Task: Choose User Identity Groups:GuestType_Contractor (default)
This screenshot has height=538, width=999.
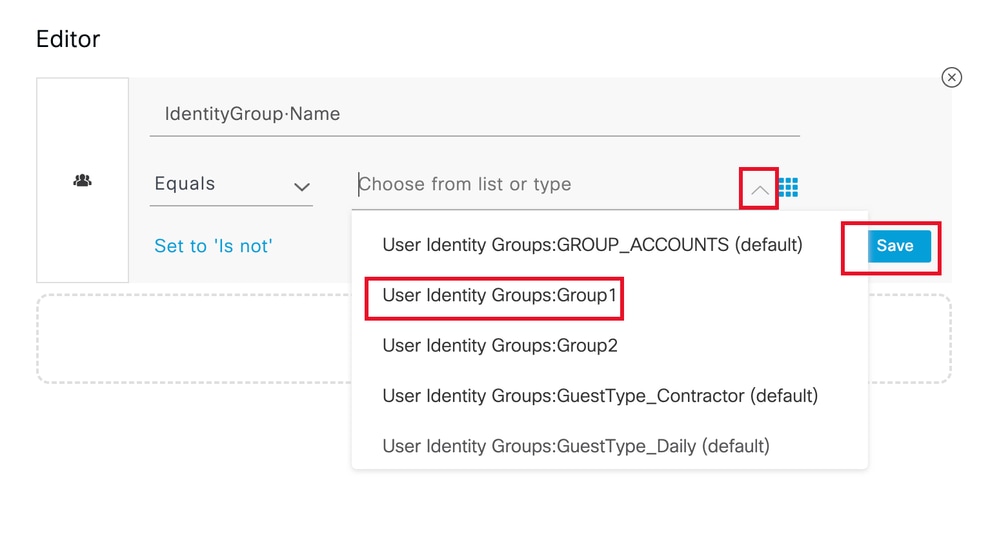Action: 609,396
